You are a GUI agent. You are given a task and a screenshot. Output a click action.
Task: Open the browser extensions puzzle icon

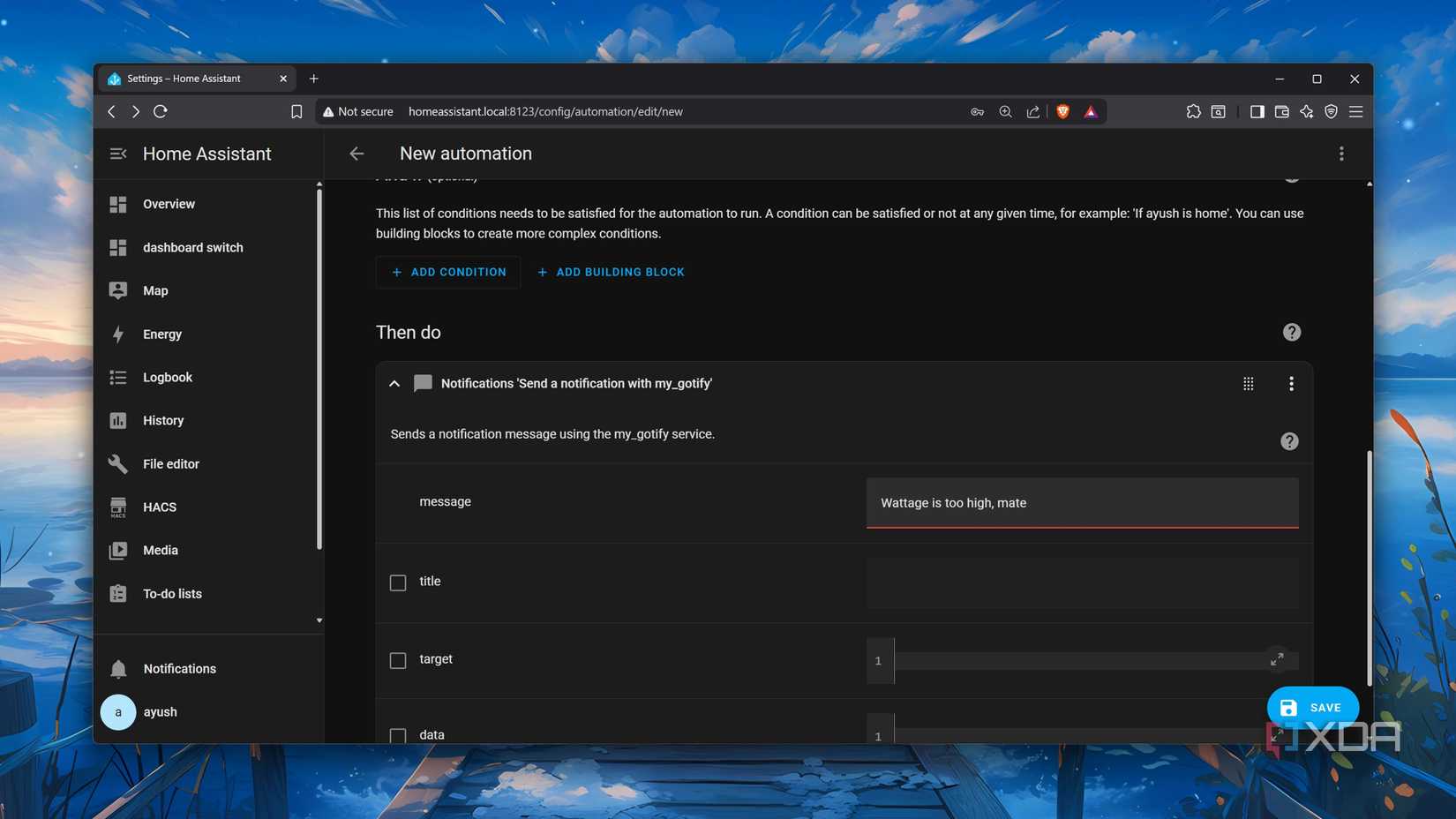(x=1193, y=111)
